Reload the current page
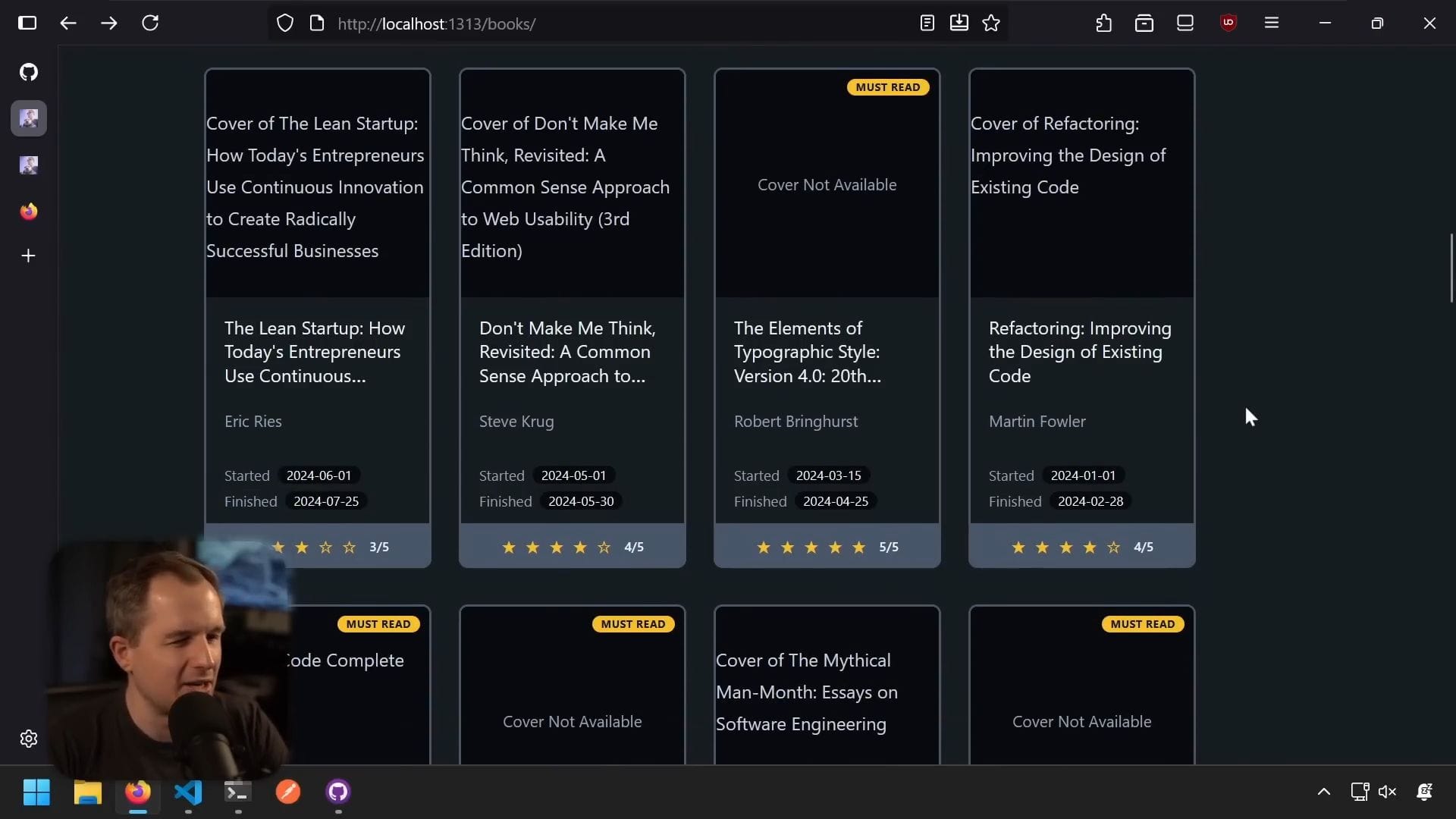The height and width of the screenshot is (819, 1456). point(150,24)
